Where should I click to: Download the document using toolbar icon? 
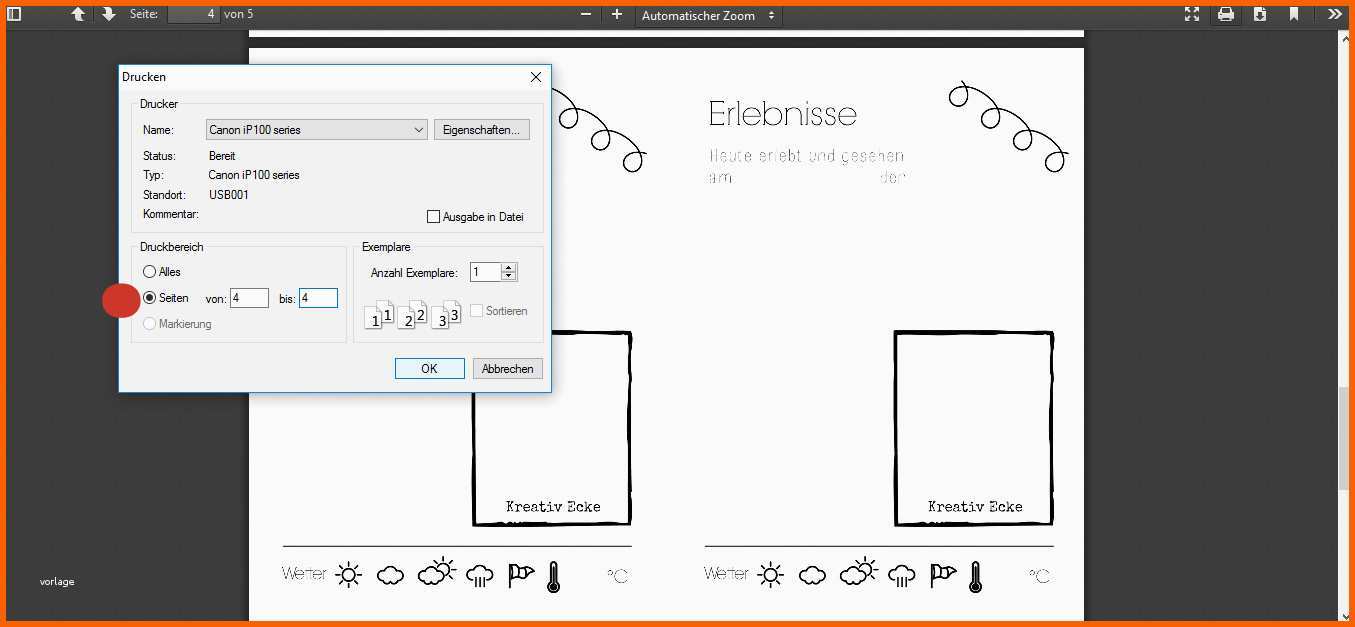pos(1260,14)
